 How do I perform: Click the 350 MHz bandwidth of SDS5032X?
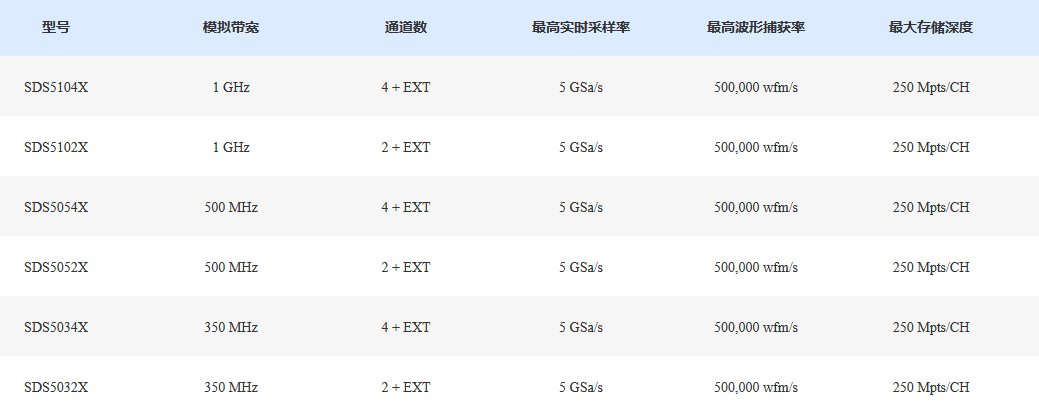[231, 387]
